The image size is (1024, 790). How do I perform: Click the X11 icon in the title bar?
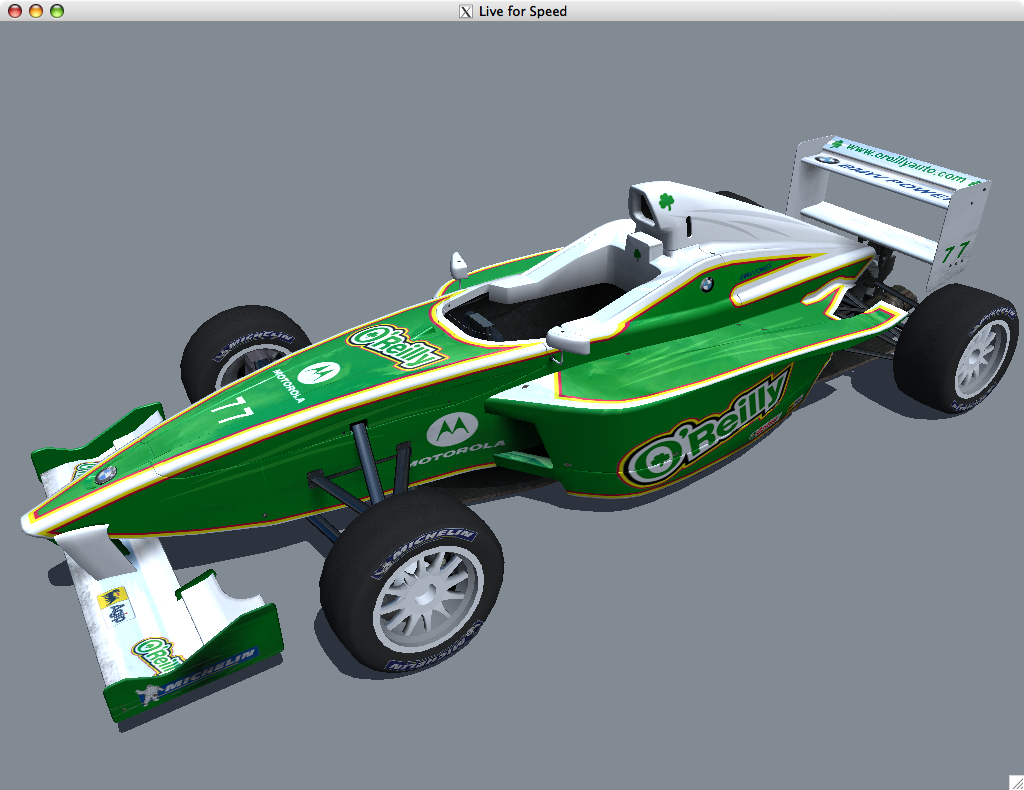(466, 11)
